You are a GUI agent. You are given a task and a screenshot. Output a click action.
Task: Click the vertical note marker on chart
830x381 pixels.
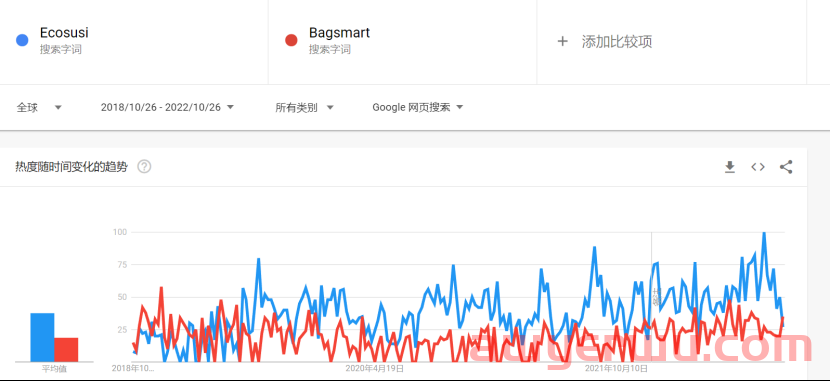tap(655, 297)
